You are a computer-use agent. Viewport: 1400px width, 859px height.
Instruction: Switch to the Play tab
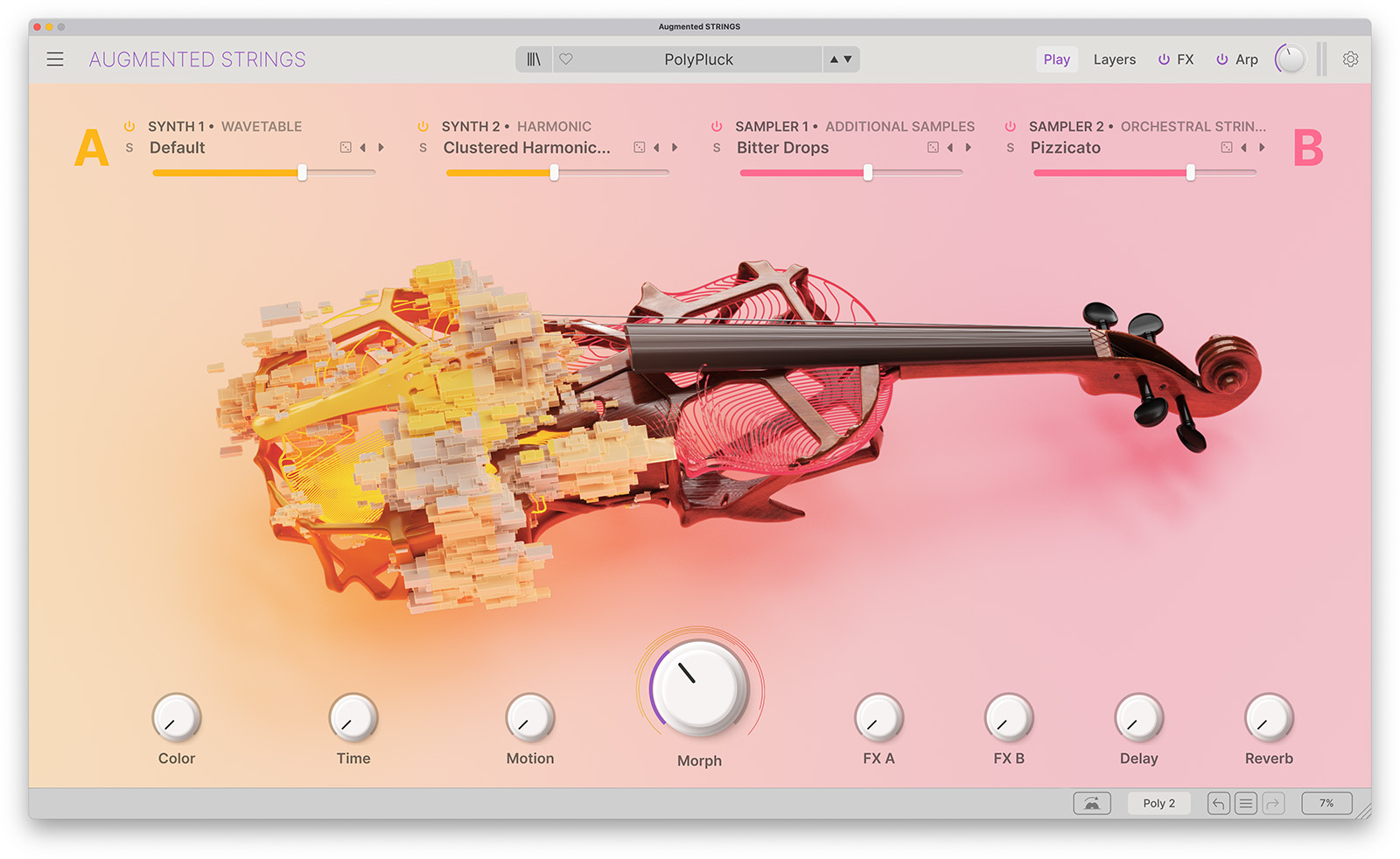pos(1056,59)
